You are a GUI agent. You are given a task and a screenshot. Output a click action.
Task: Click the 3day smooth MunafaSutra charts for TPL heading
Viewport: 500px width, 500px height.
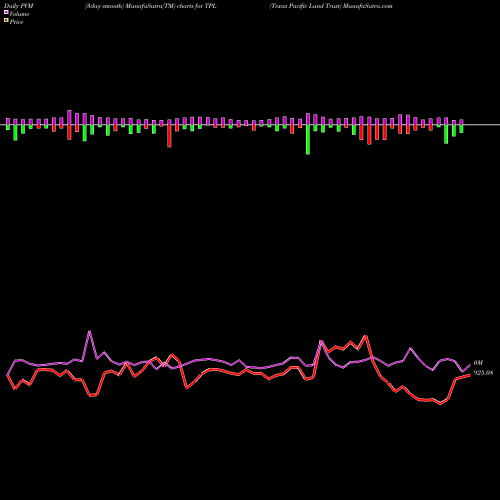tap(151, 6)
